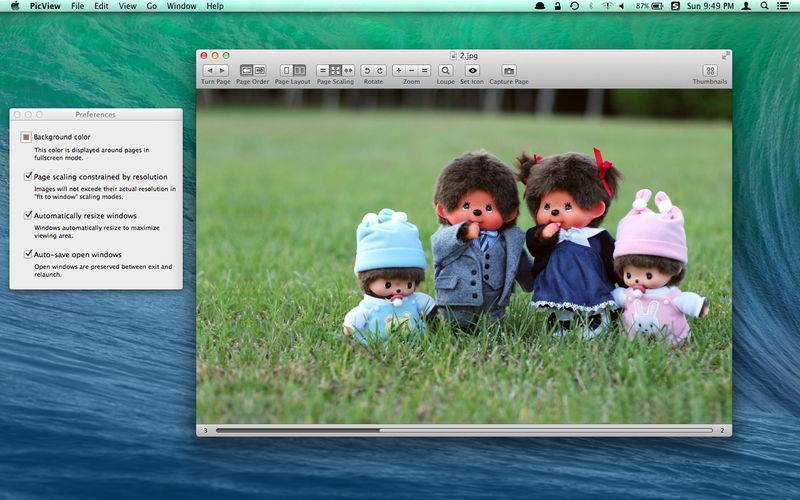Click the Time Machine menu bar icon
Image resolution: width=800 pixels, height=500 pixels.
(574, 6)
